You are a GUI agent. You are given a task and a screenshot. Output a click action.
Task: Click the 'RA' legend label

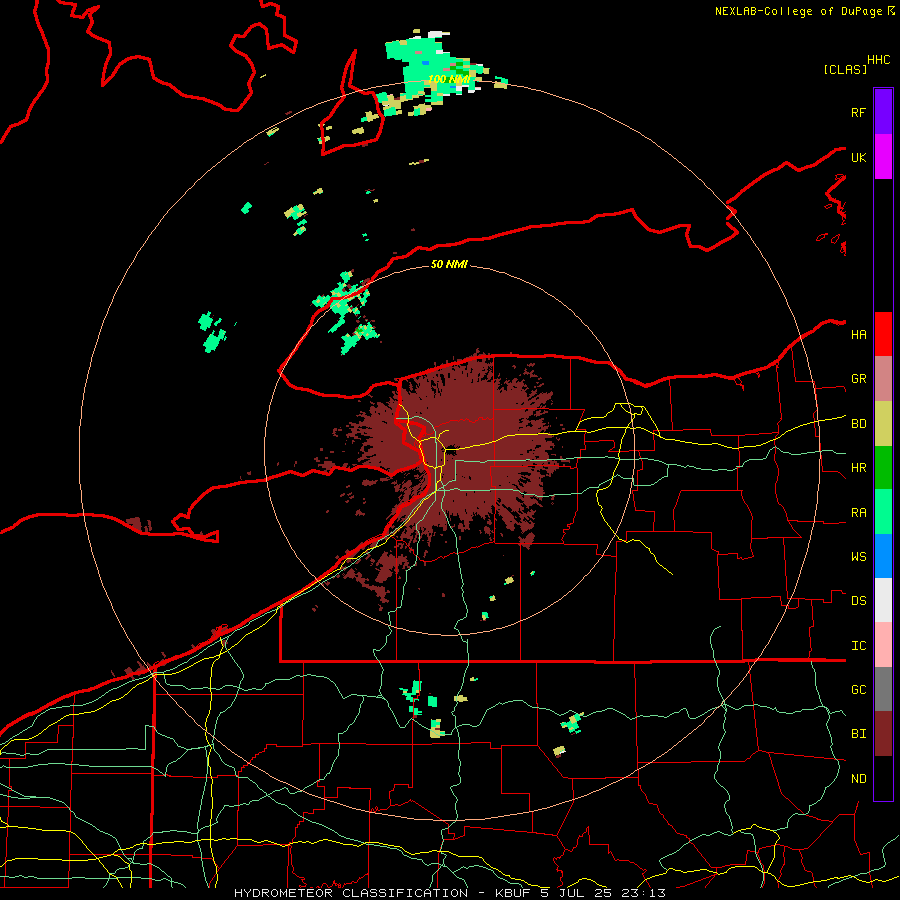pos(858,513)
